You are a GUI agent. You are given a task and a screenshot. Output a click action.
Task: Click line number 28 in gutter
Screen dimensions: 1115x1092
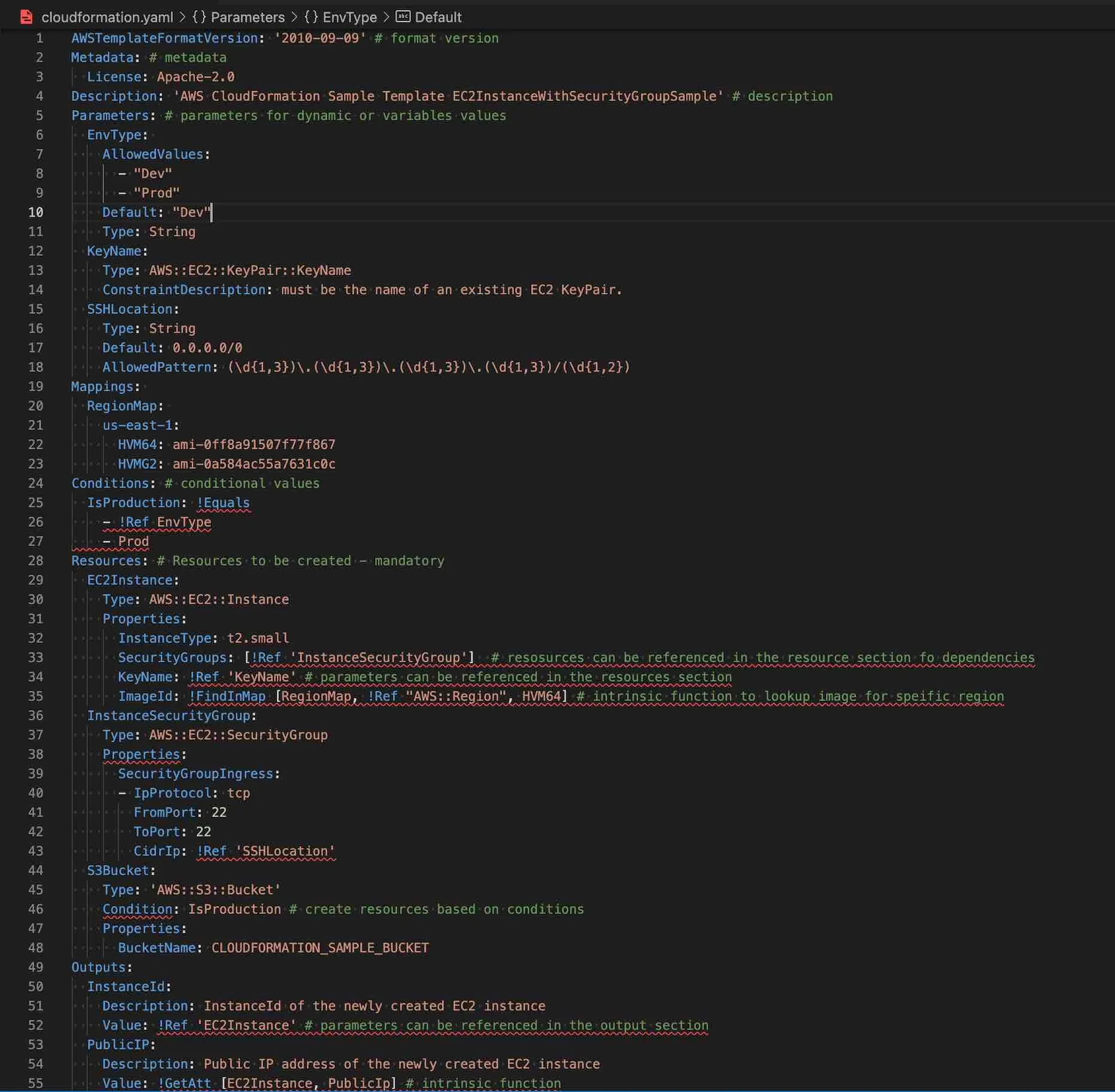coord(36,561)
